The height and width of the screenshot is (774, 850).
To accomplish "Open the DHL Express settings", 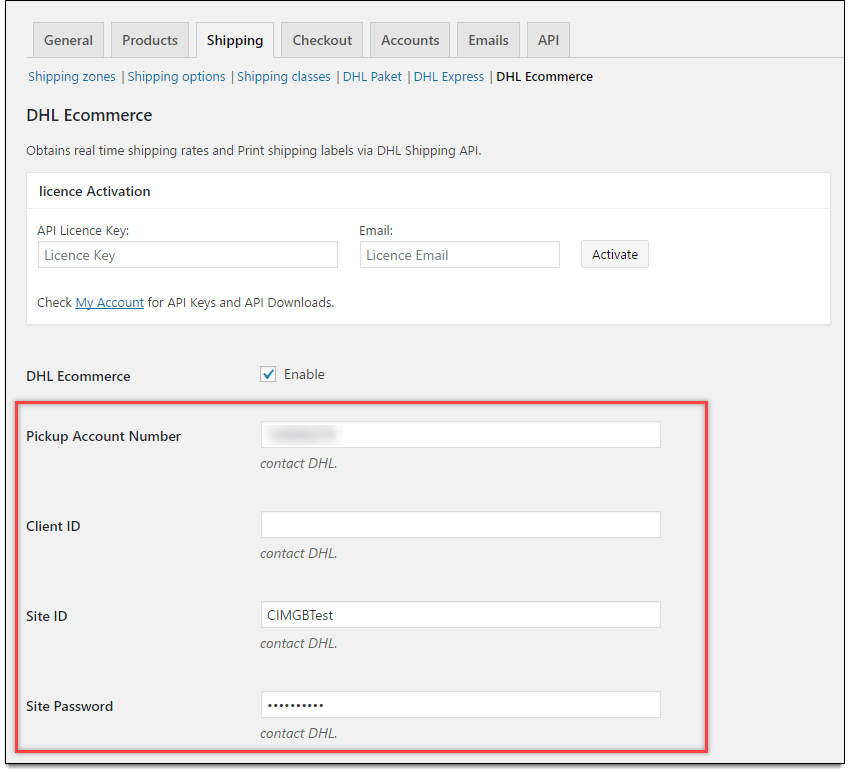I will point(448,76).
